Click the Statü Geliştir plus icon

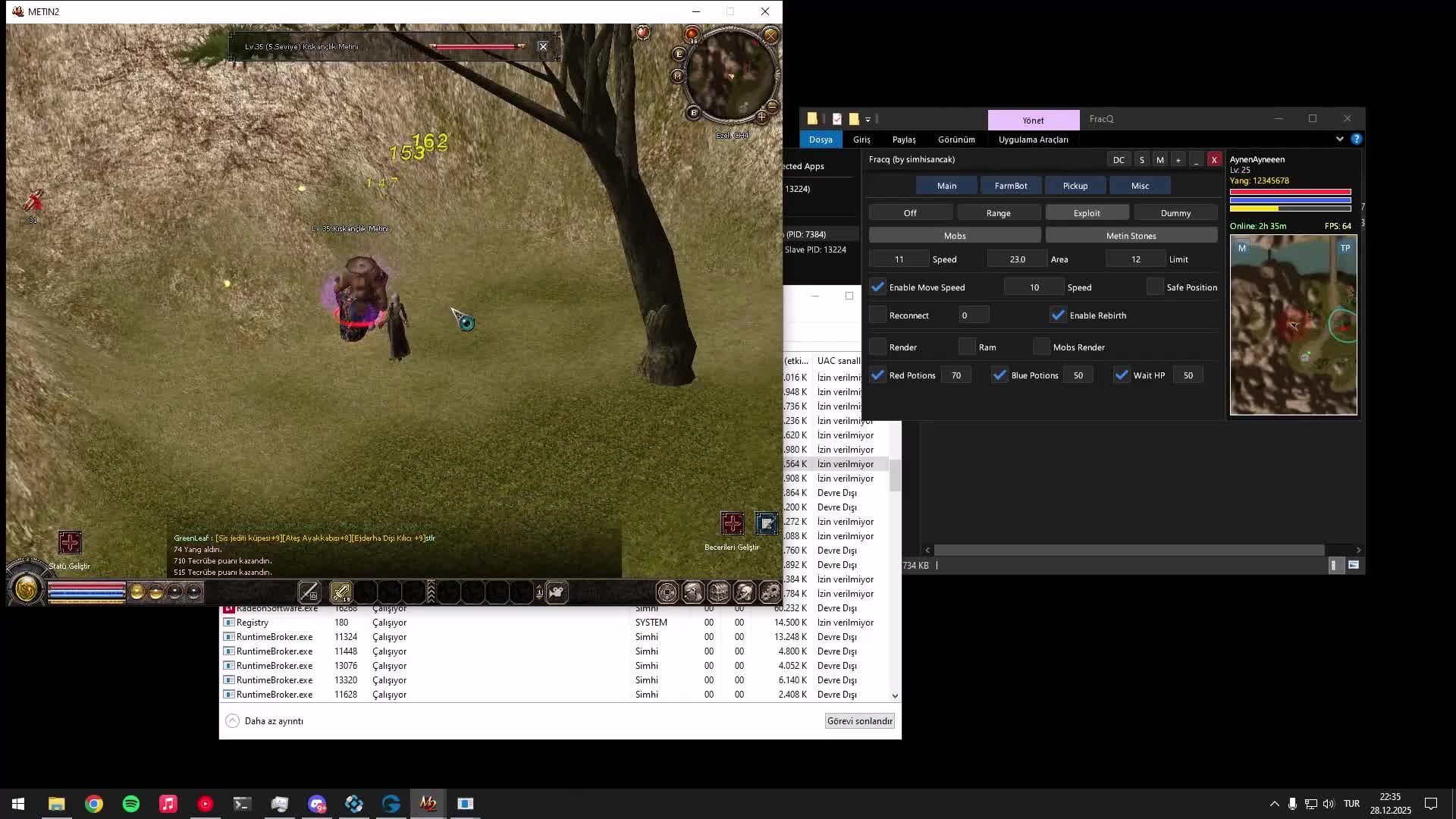click(69, 542)
